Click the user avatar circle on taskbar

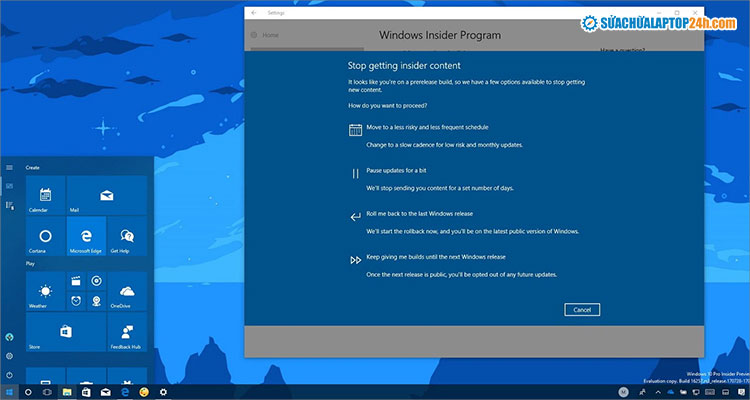(623, 392)
